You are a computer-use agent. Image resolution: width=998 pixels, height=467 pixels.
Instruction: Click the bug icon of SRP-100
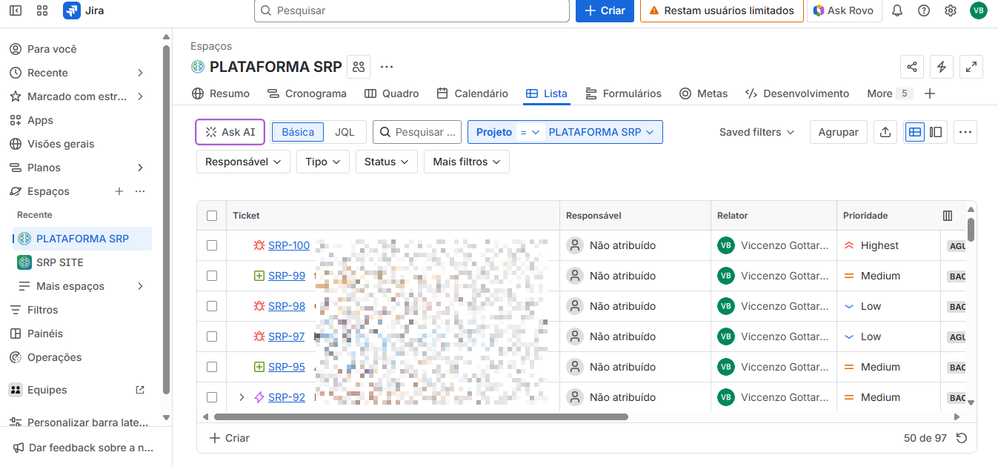[259, 246]
